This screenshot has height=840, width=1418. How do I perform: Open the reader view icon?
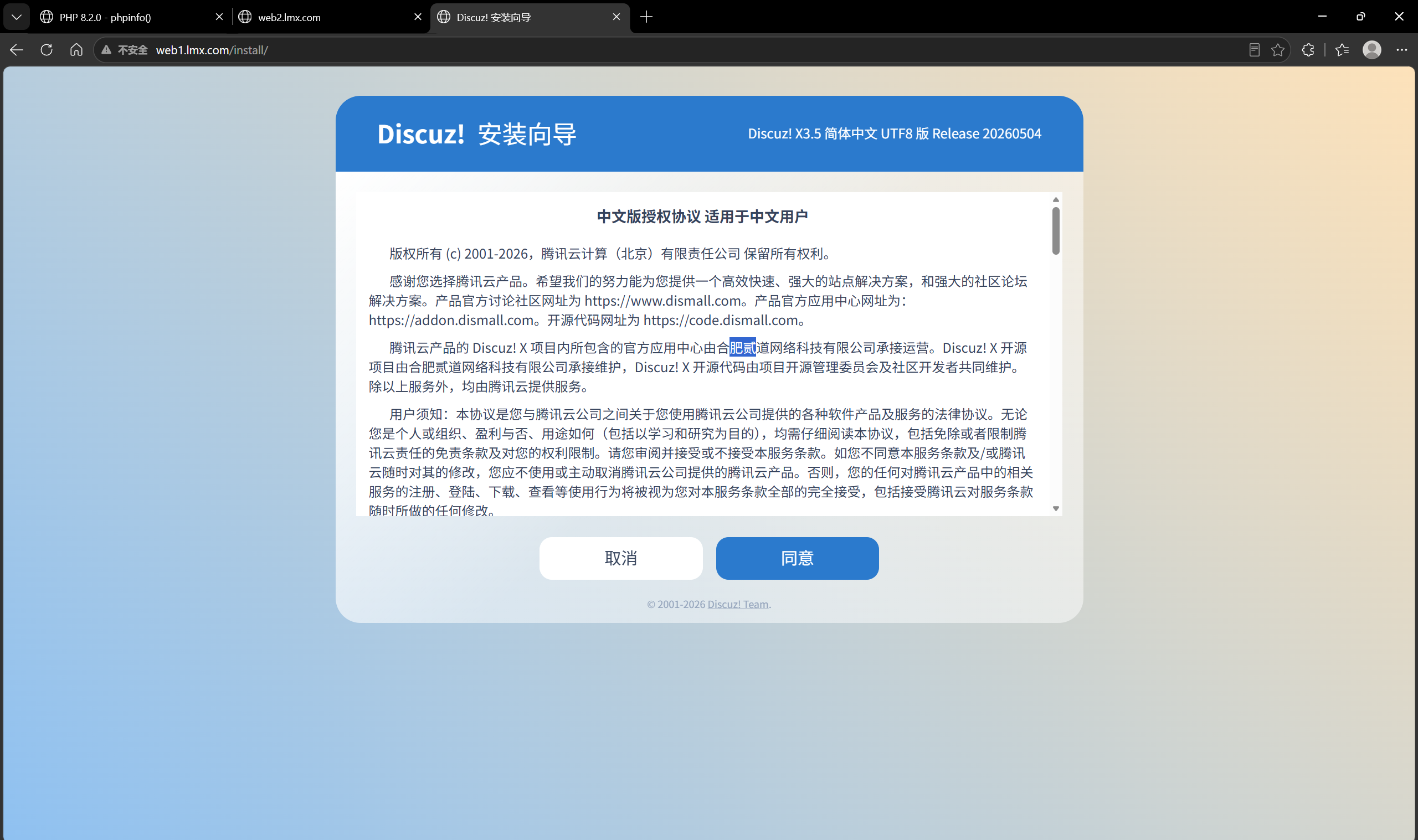pyautogui.click(x=1255, y=50)
